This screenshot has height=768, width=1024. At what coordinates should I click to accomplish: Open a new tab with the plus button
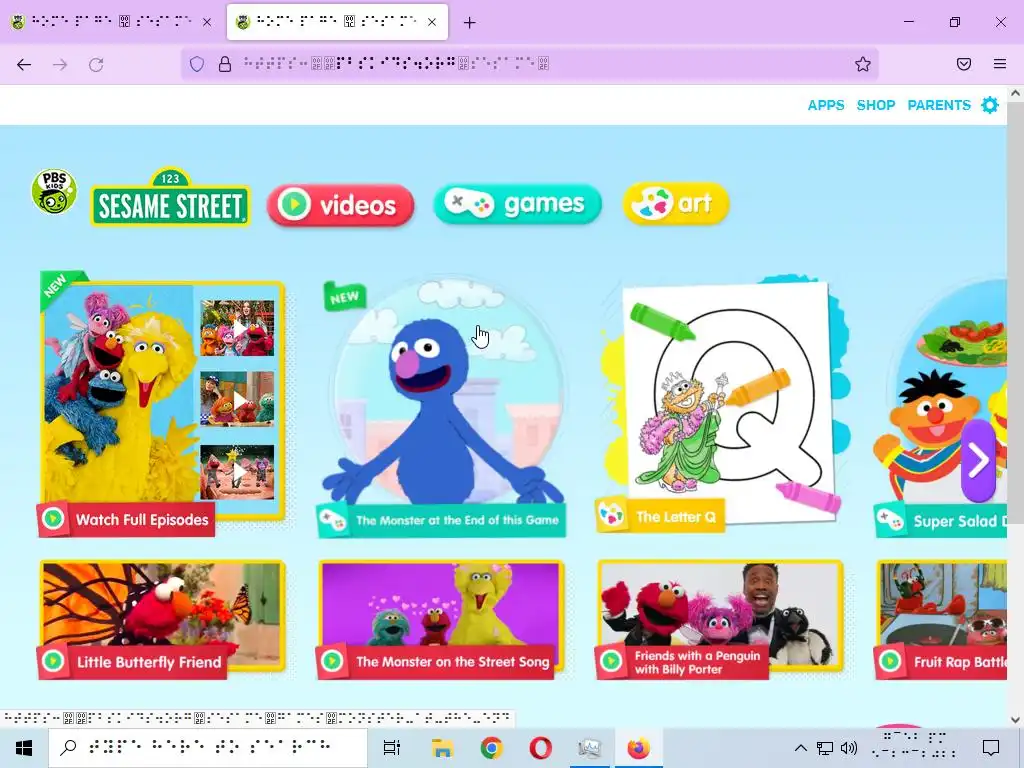point(470,23)
